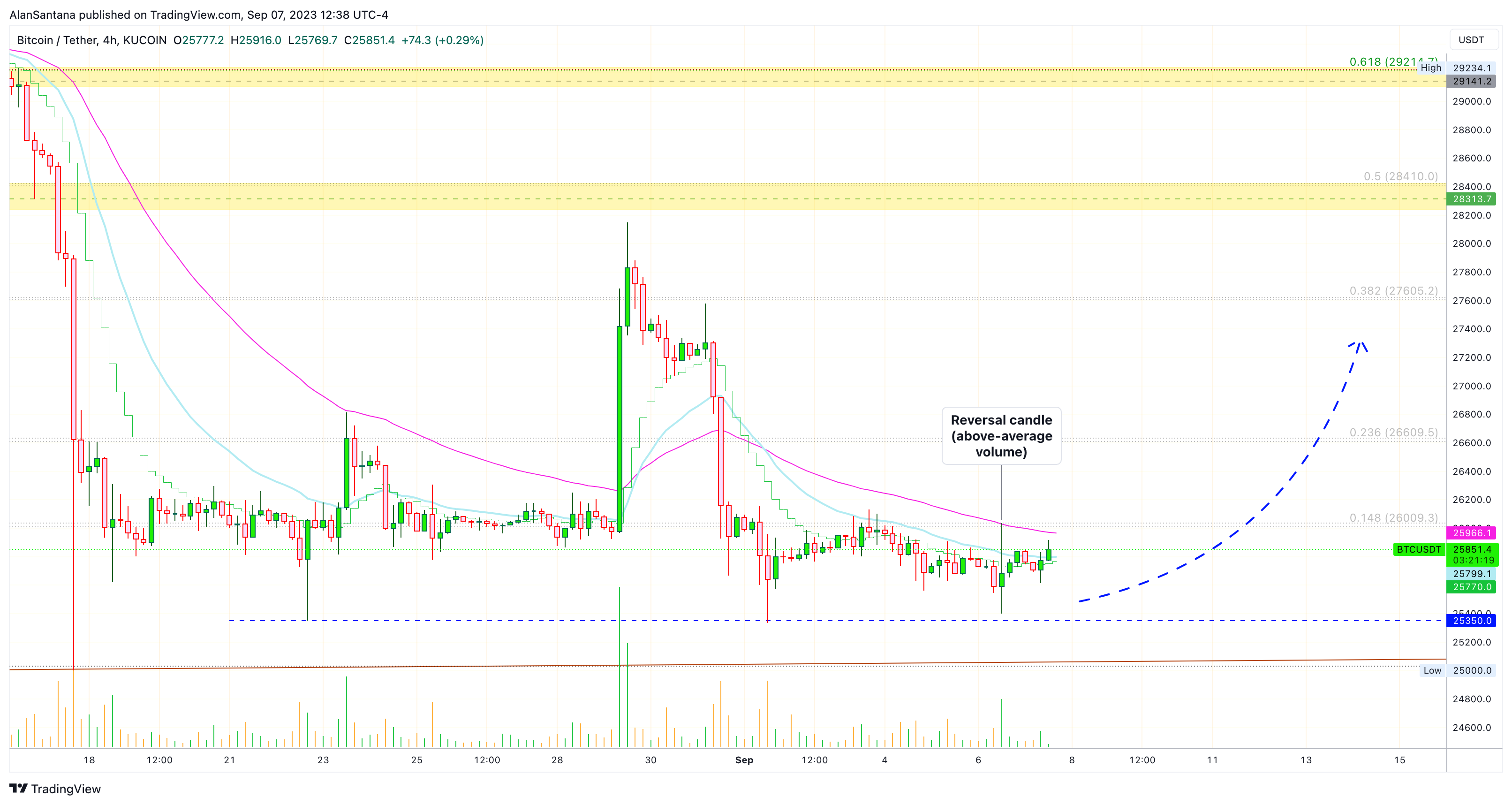Click the 28313.7 green price label

(1472, 199)
